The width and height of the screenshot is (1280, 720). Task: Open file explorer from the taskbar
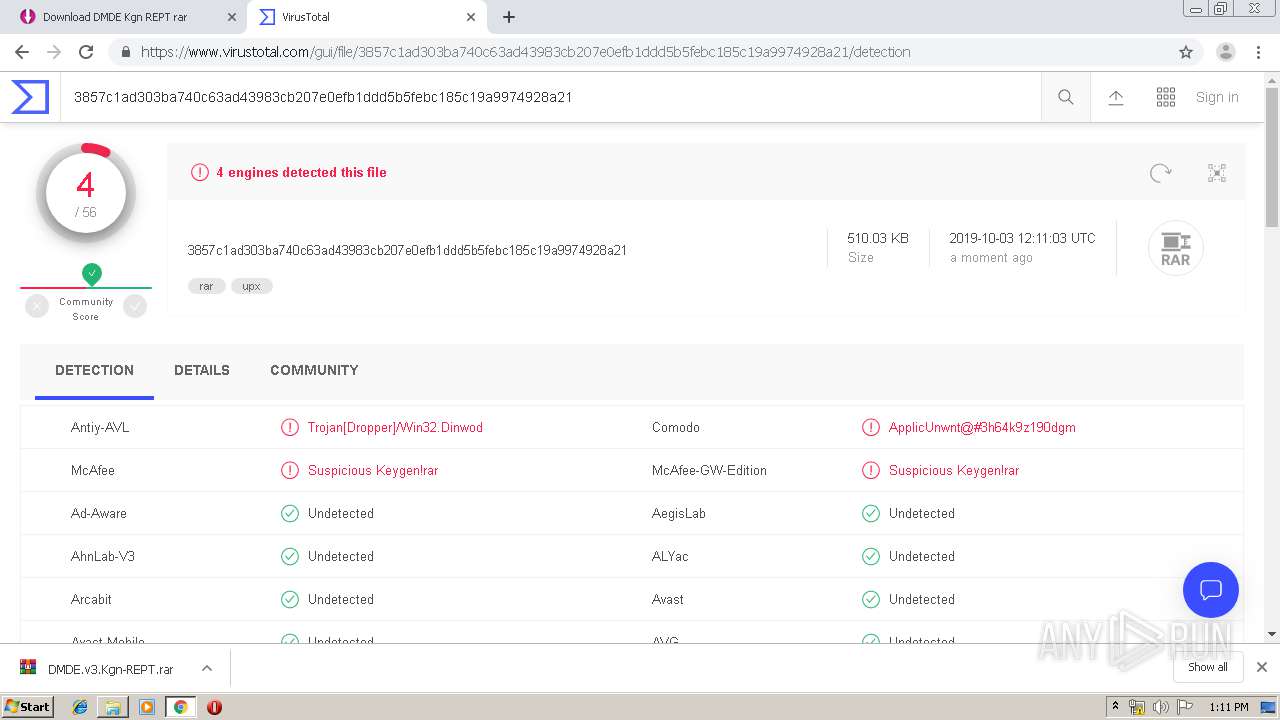click(x=113, y=707)
